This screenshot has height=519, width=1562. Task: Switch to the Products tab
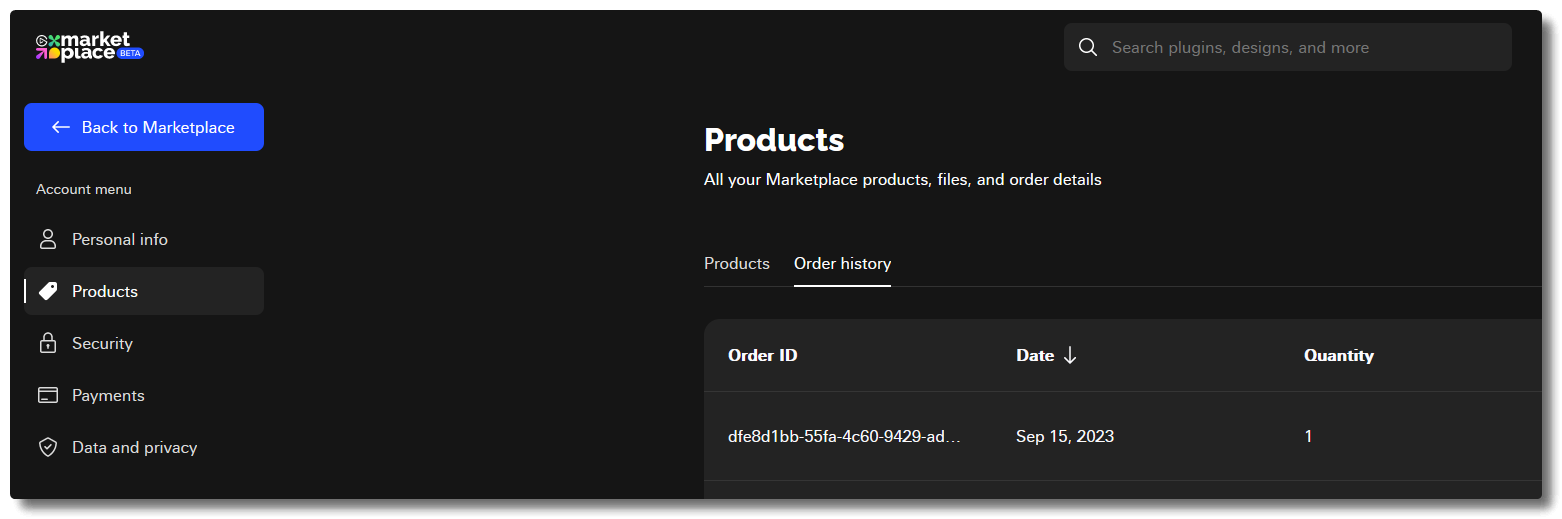pyautogui.click(x=737, y=263)
